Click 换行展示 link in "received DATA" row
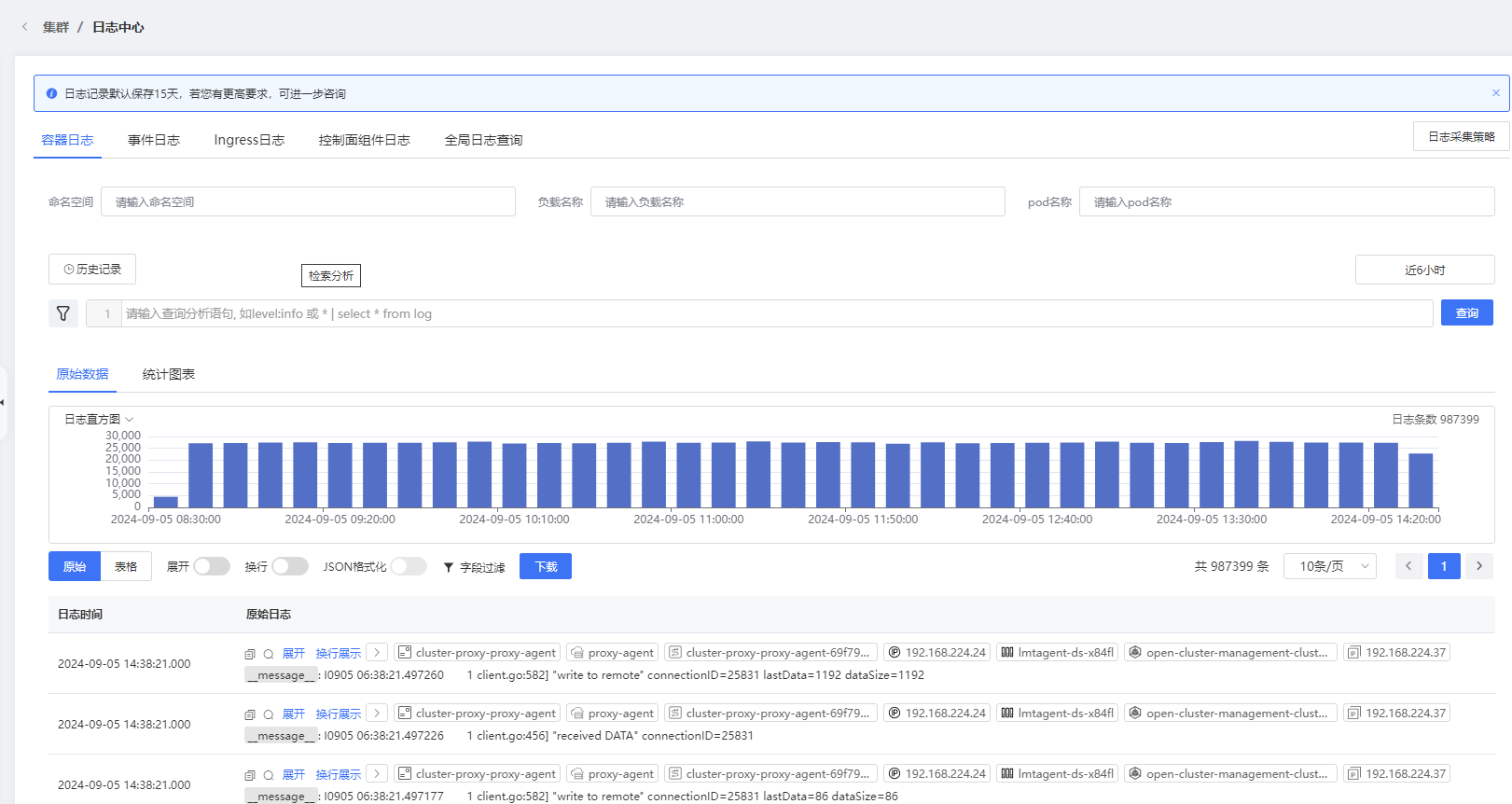Image resolution: width=1512 pixels, height=804 pixels. 338,714
